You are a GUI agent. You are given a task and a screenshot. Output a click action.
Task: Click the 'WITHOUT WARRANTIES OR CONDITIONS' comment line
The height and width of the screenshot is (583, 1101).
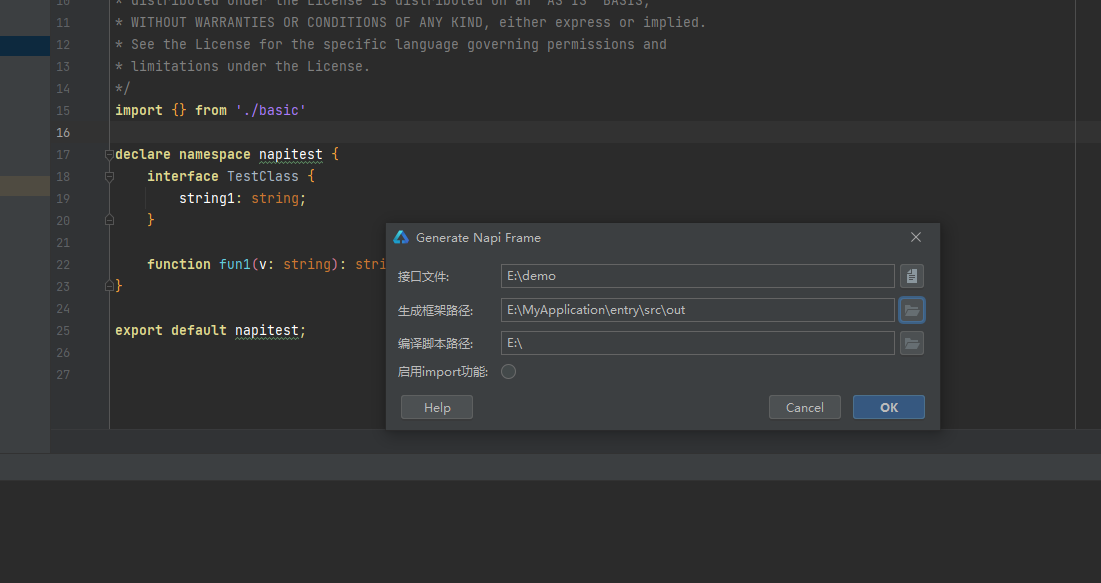click(x=411, y=22)
